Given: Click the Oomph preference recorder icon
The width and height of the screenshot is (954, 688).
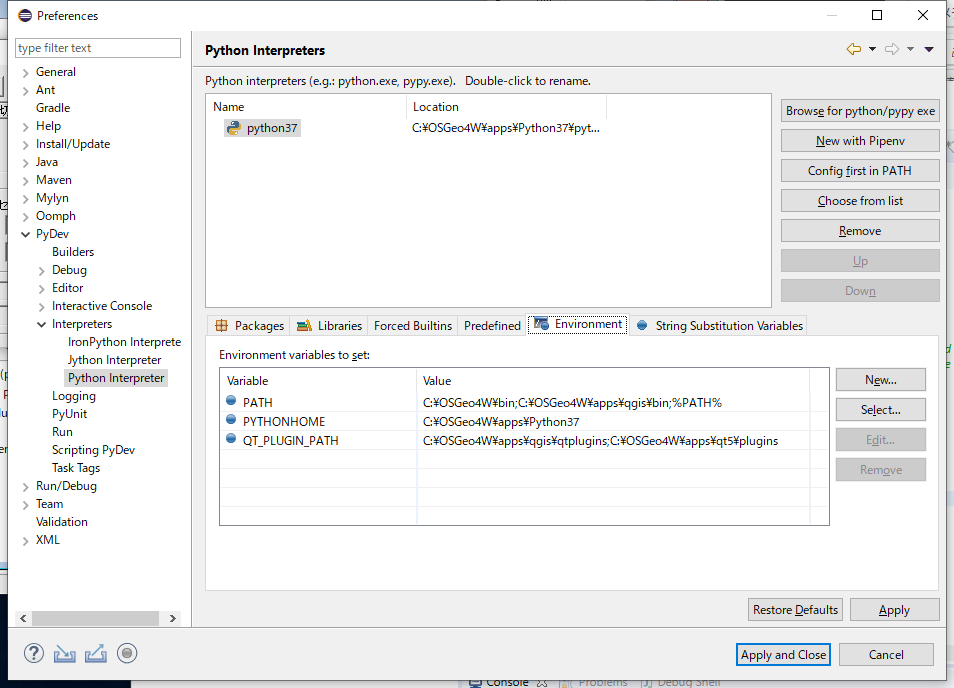Looking at the screenshot, I should coord(127,654).
